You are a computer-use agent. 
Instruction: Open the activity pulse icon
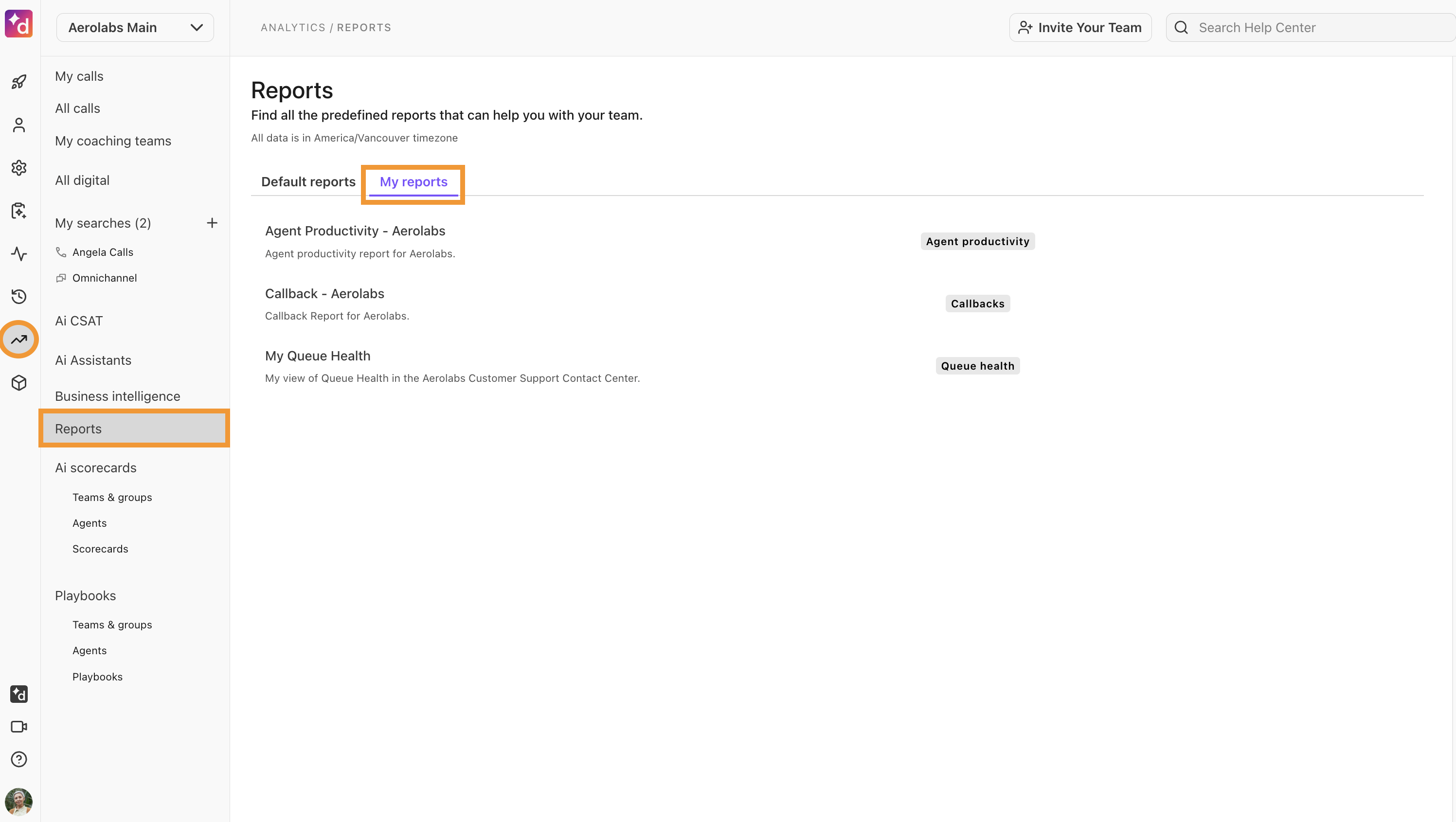(x=18, y=254)
